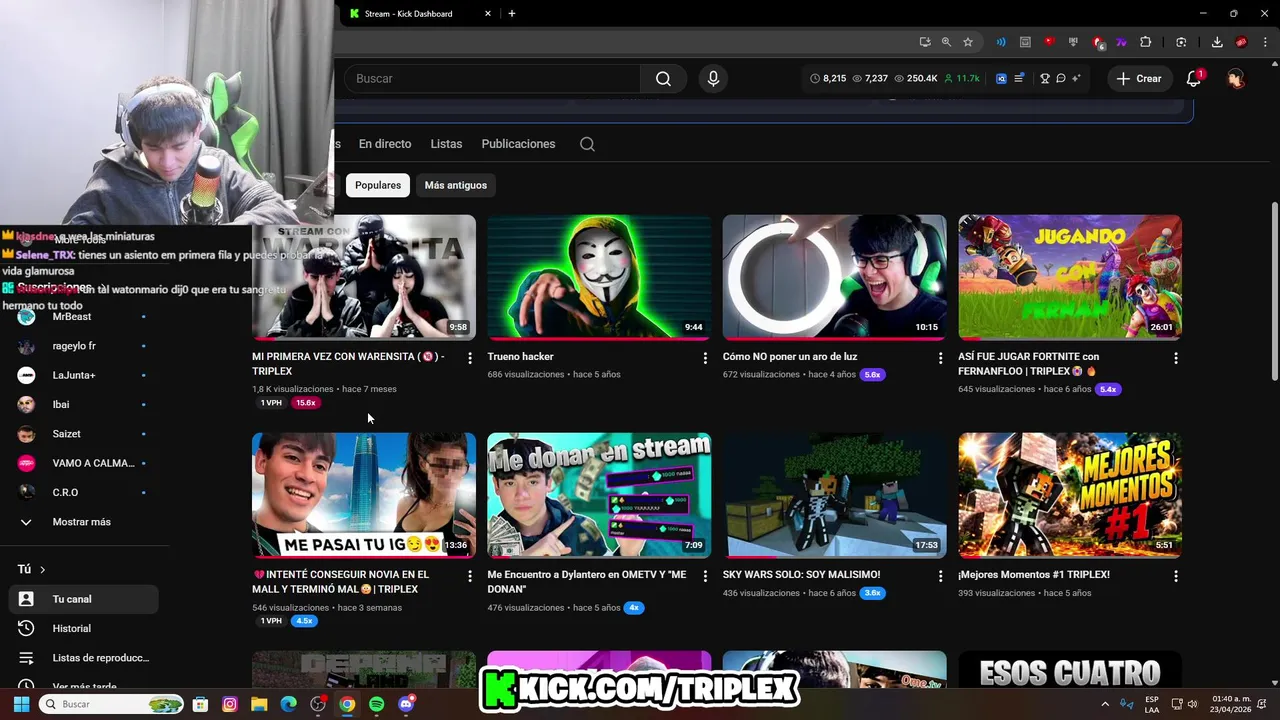Play the Trueno hacker video thumbnail
1280x720 pixels.
[599, 277]
